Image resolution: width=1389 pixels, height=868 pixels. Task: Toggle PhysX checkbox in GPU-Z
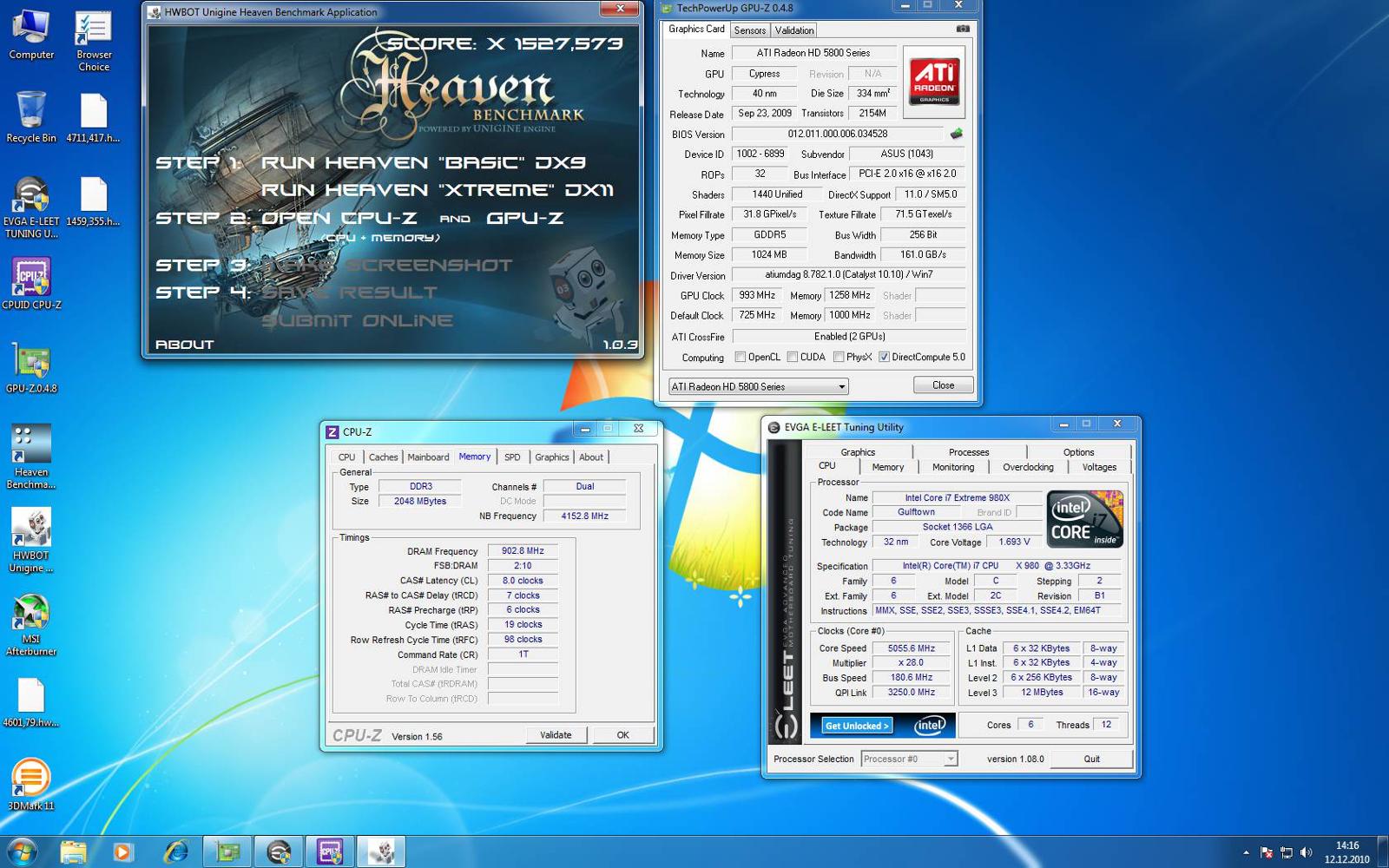click(x=839, y=357)
